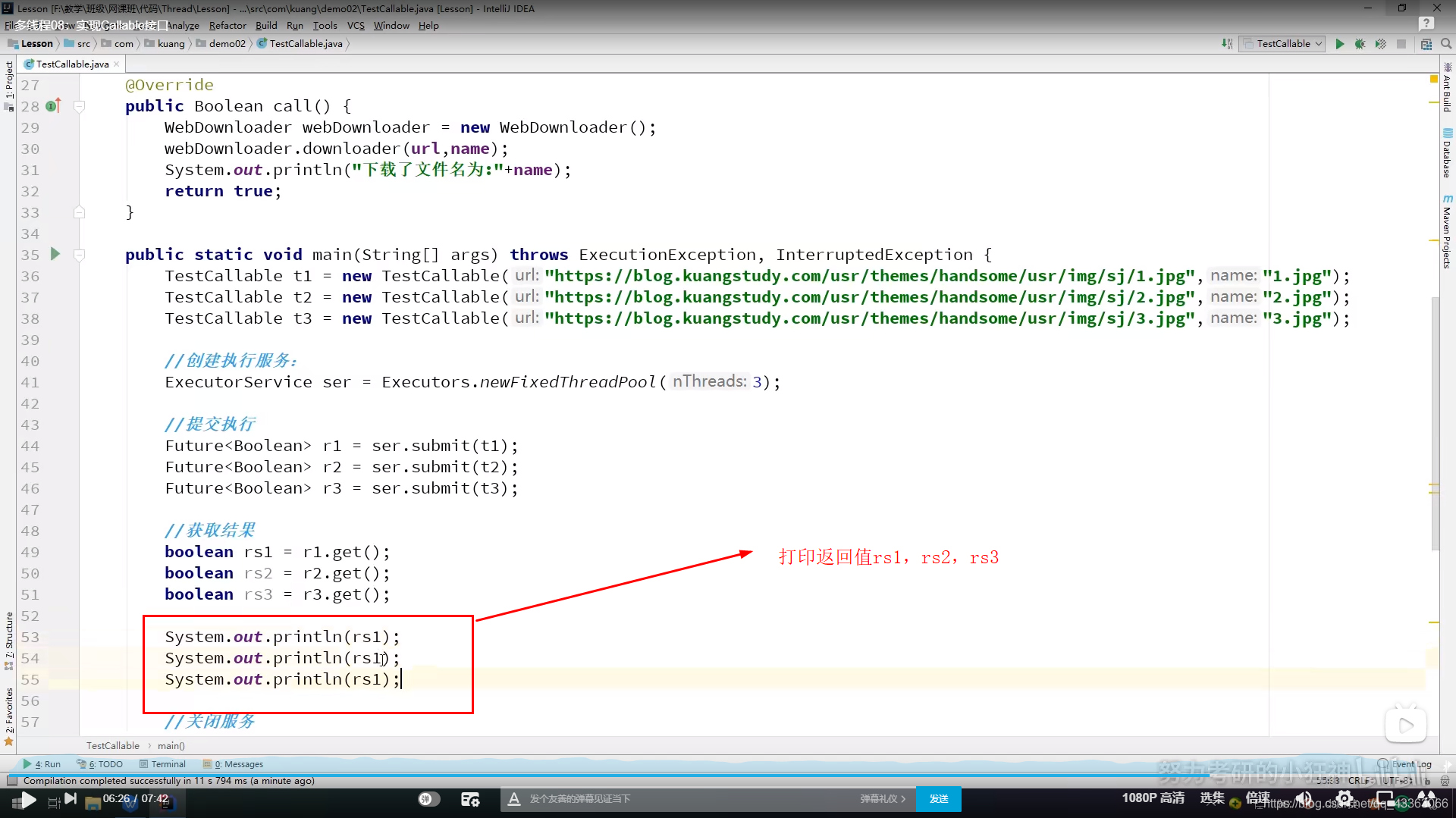Open the Run tool window tab
1456x818 pixels.
42,764
